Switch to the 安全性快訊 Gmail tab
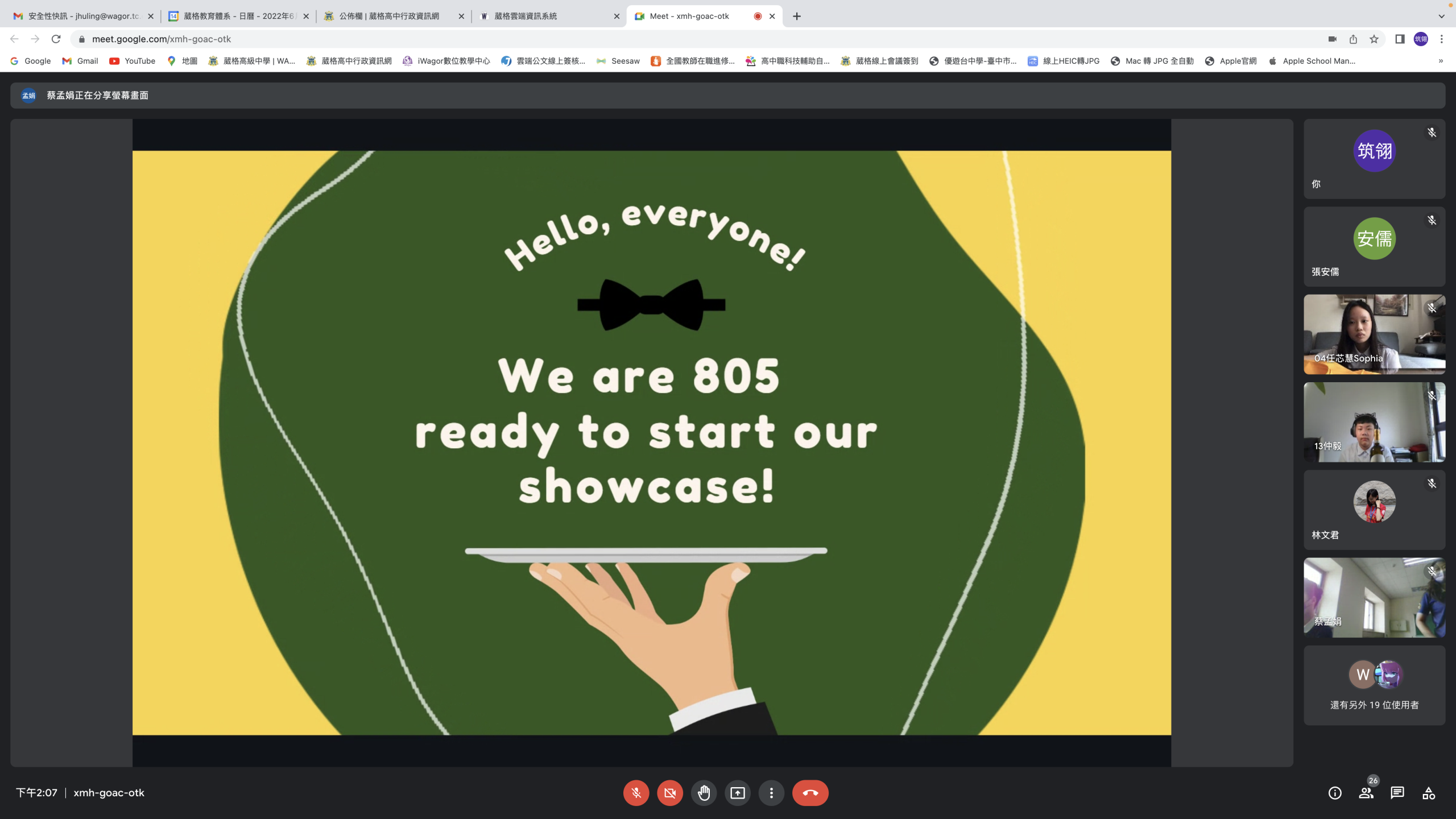1456x819 pixels. tap(82, 16)
